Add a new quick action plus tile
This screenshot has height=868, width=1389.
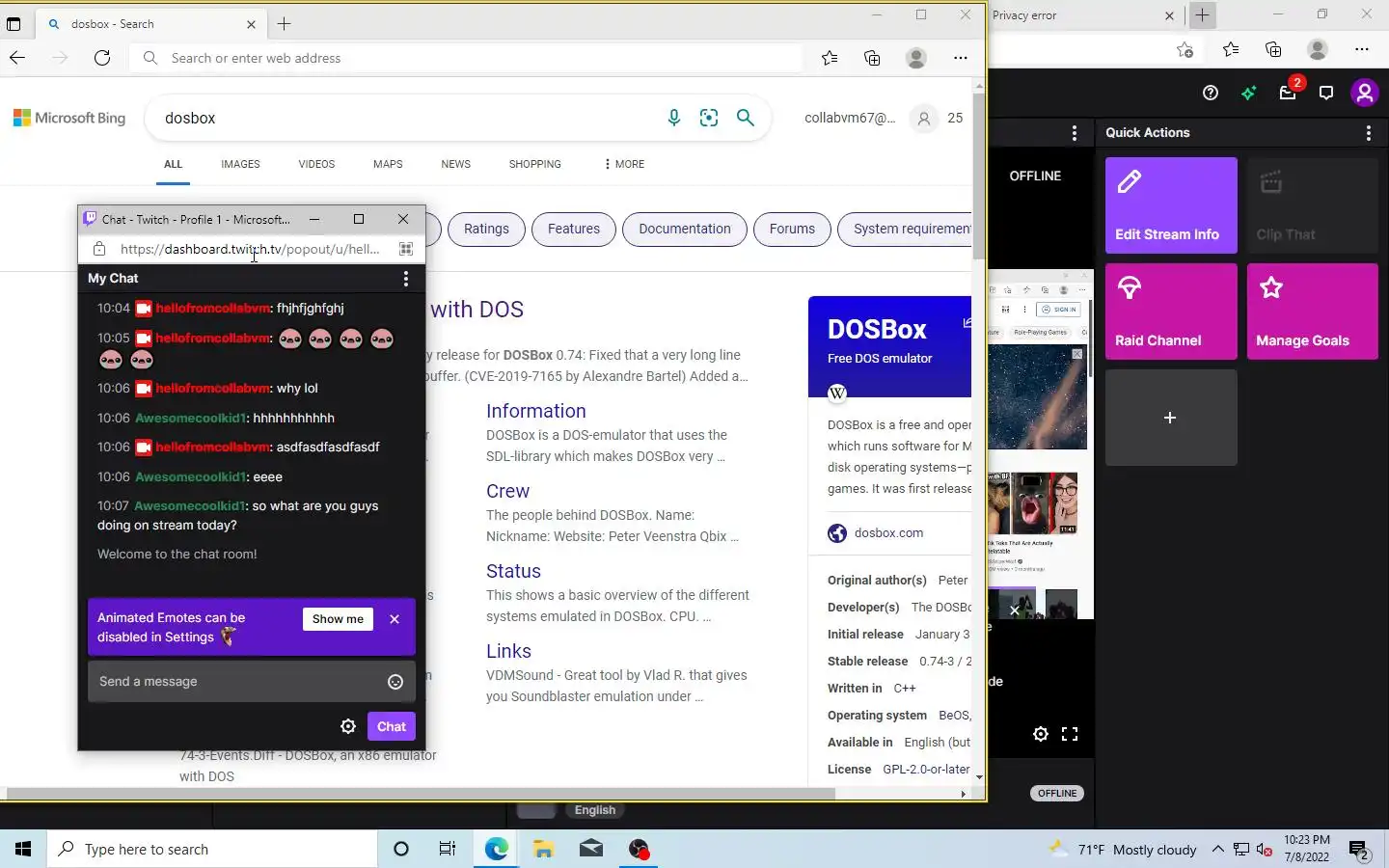1171,418
